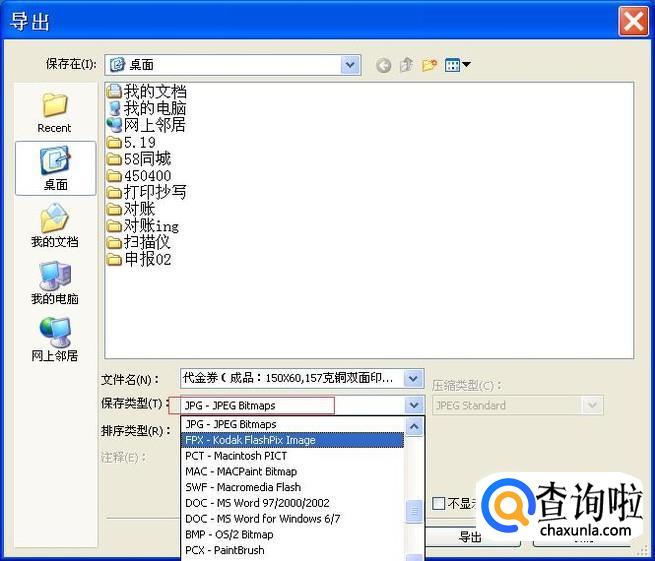Select the 对账ing folder
The image size is (655, 561).
(x=142, y=226)
